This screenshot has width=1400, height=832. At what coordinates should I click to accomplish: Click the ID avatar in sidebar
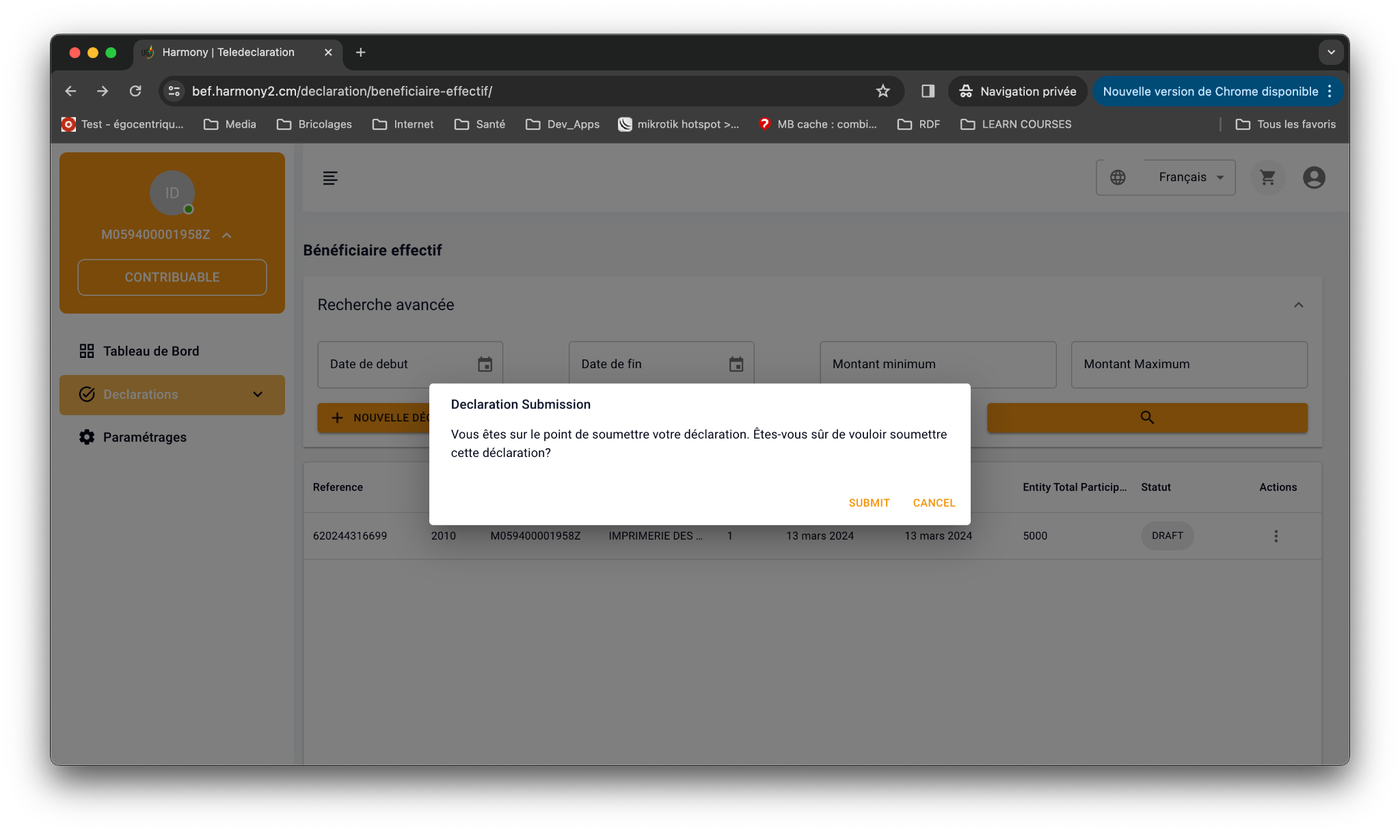pos(172,193)
